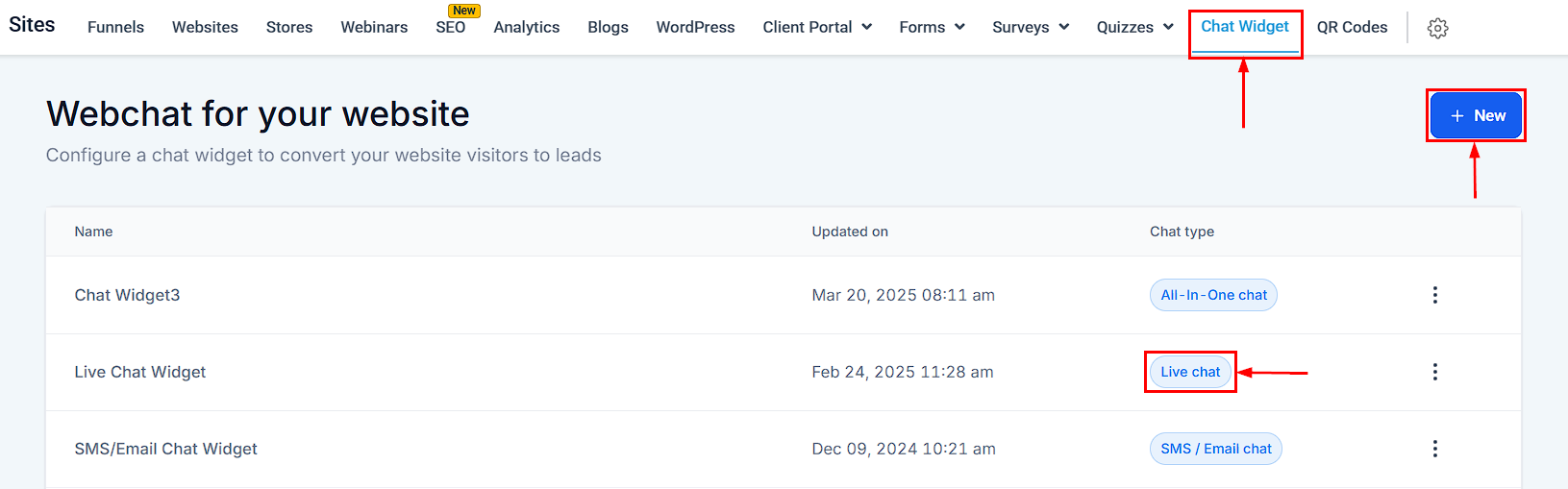The height and width of the screenshot is (489, 1568).
Task: Go to the Funnels tab
Action: 115,27
